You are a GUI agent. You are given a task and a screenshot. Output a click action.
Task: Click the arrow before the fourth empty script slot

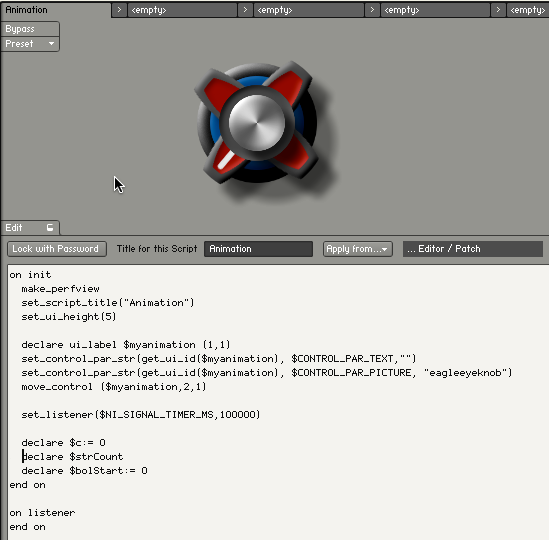pyautogui.click(x=498, y=10)
